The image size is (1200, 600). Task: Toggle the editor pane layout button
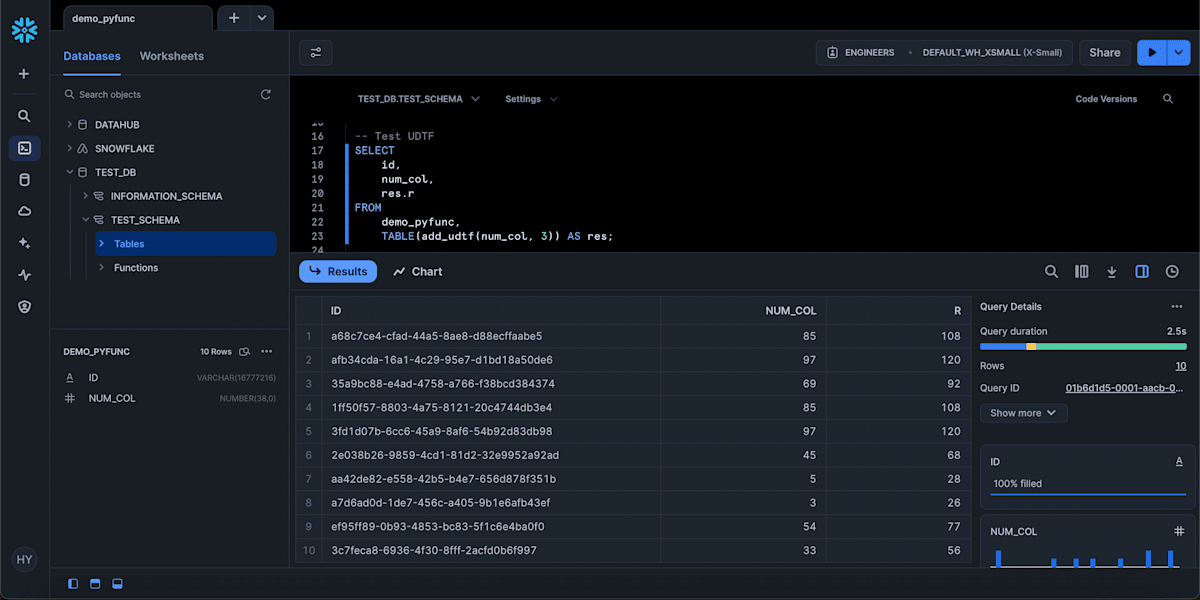click(x=95, y=583)
